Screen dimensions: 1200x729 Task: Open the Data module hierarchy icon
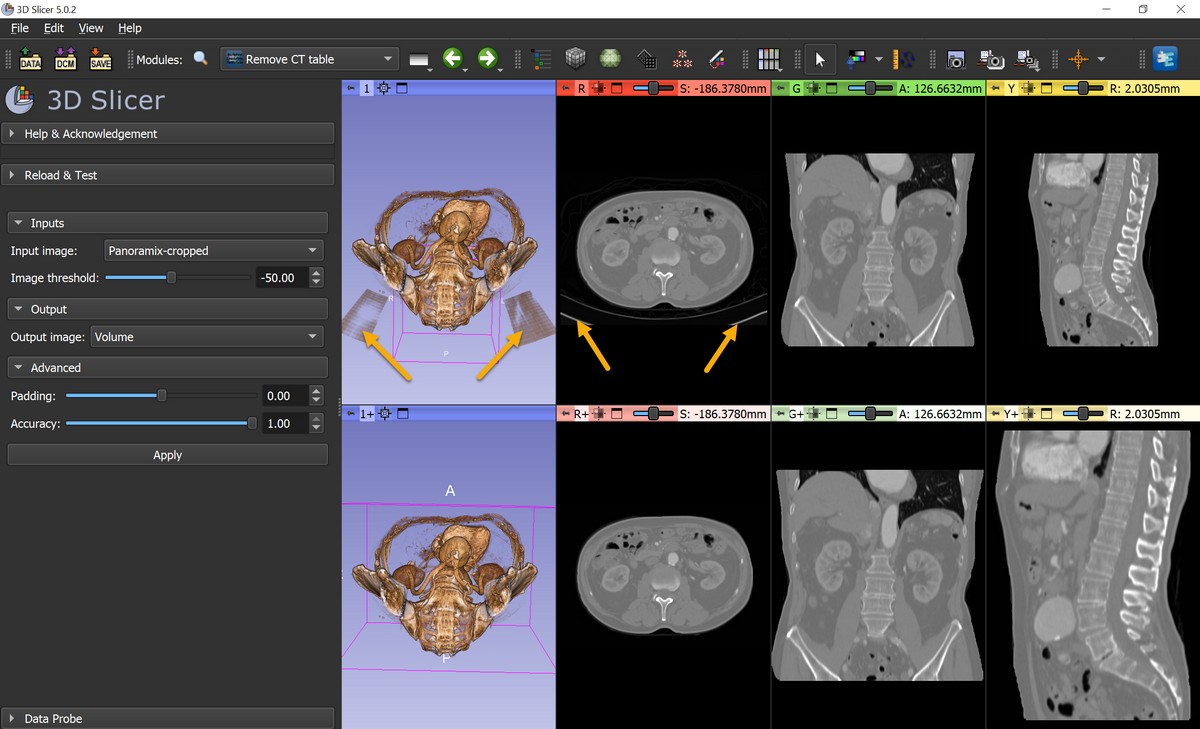pos(541,59)
